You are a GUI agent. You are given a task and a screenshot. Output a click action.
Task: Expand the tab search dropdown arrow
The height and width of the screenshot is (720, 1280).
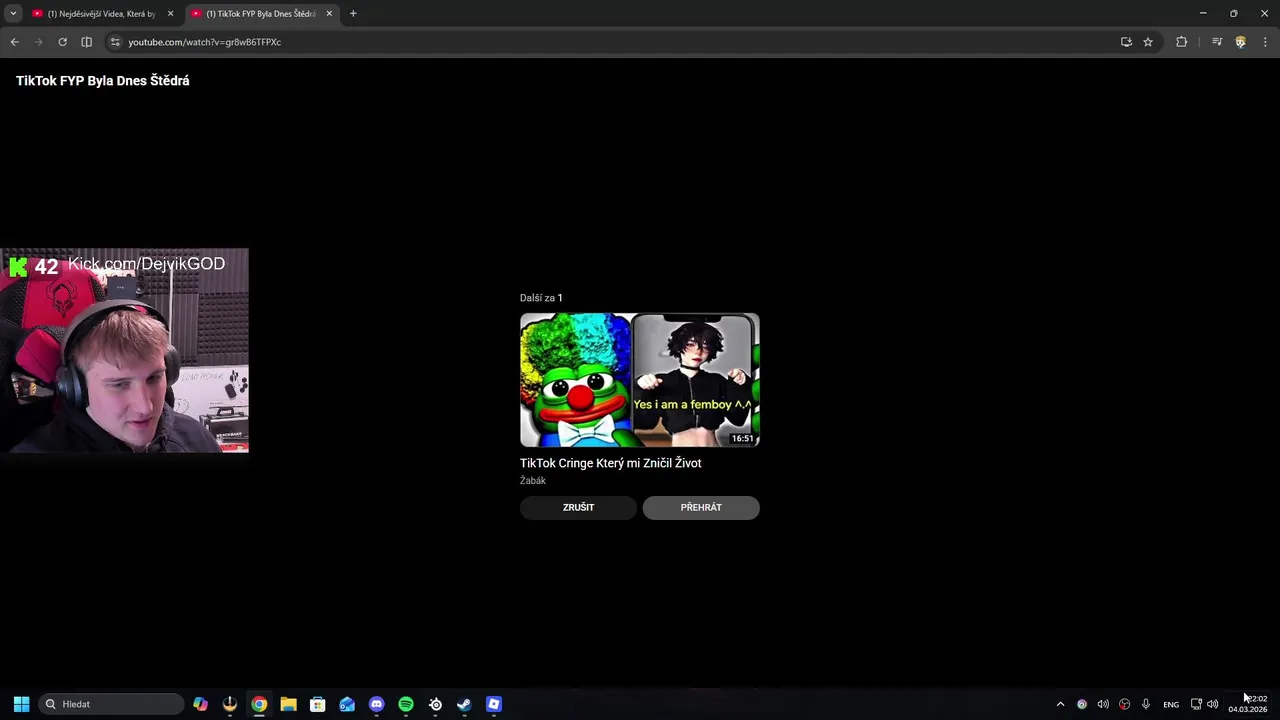pos(13,14)
